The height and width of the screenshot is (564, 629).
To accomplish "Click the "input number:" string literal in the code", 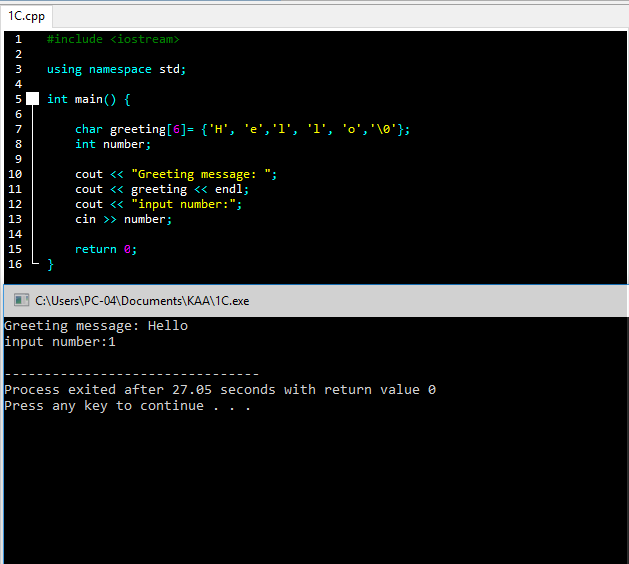I will click(183, 204).
